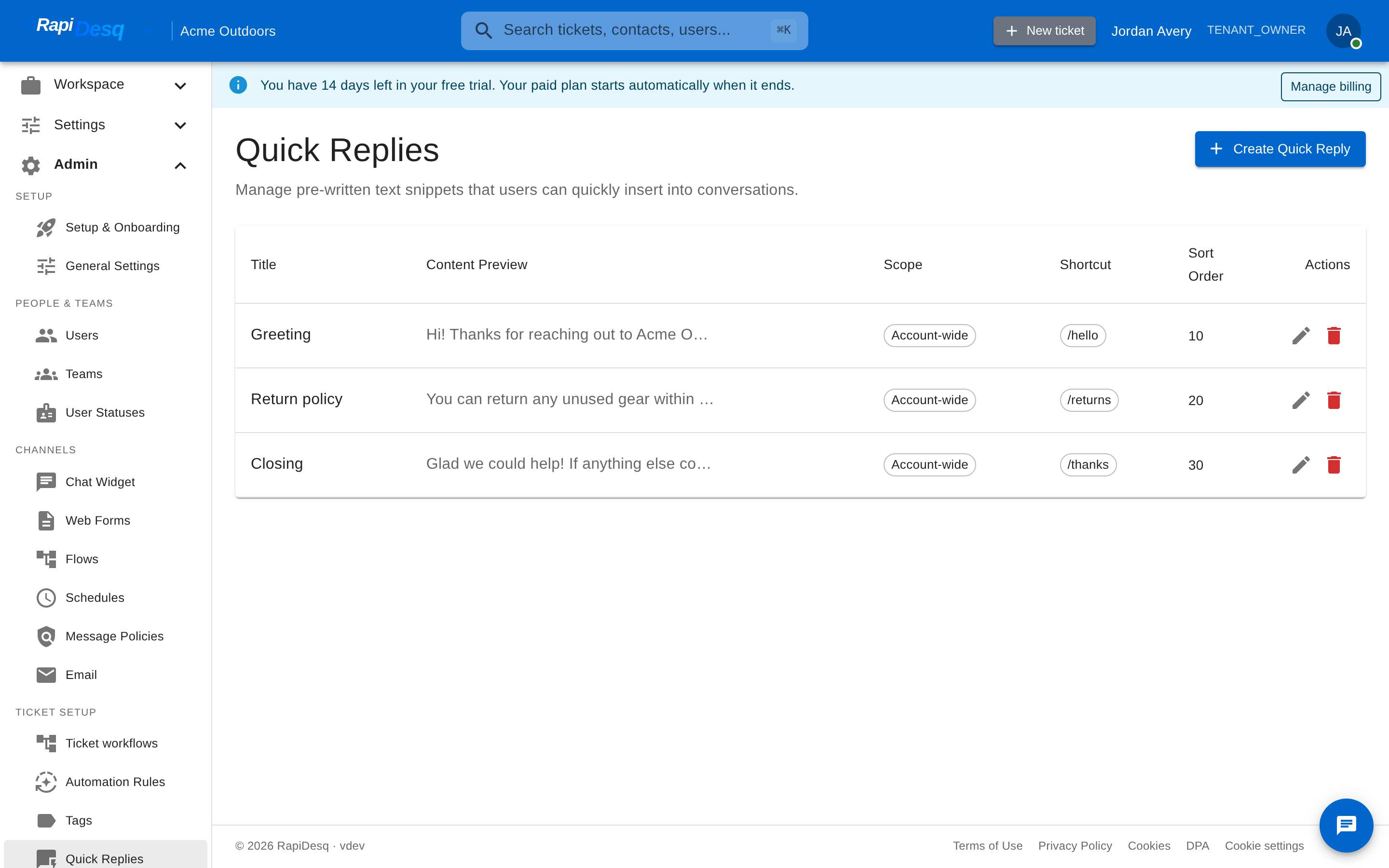Click the Sort Order column header
The image size is (1389, 868).
pos(1205,265)
